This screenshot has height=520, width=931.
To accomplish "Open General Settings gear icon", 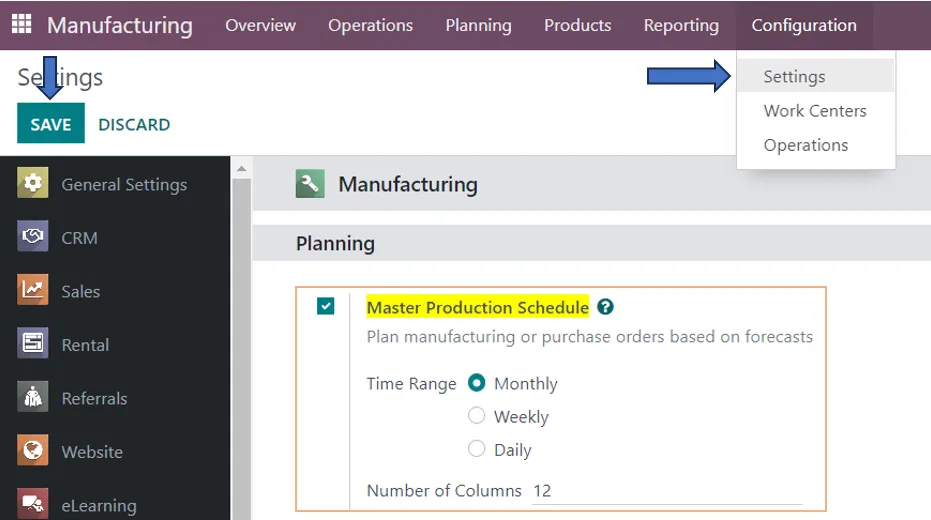I will 33,183.
